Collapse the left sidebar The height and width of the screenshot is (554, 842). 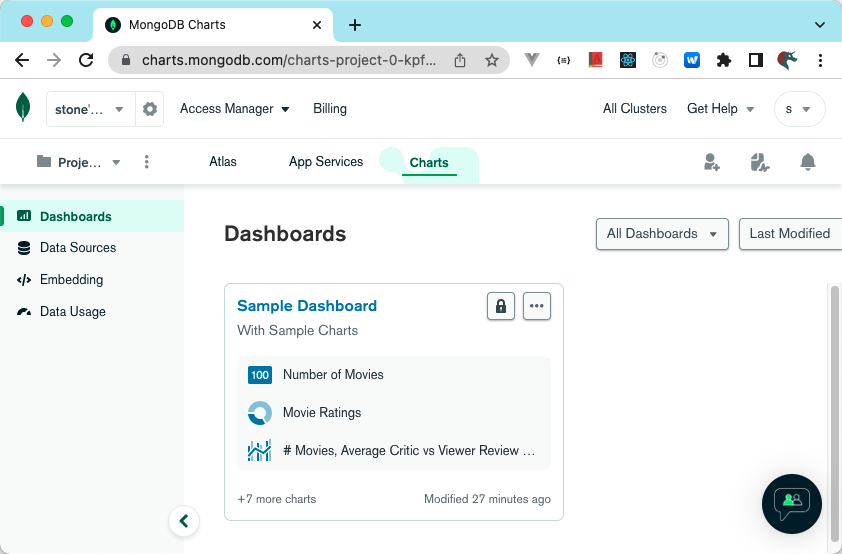point(183,520)
